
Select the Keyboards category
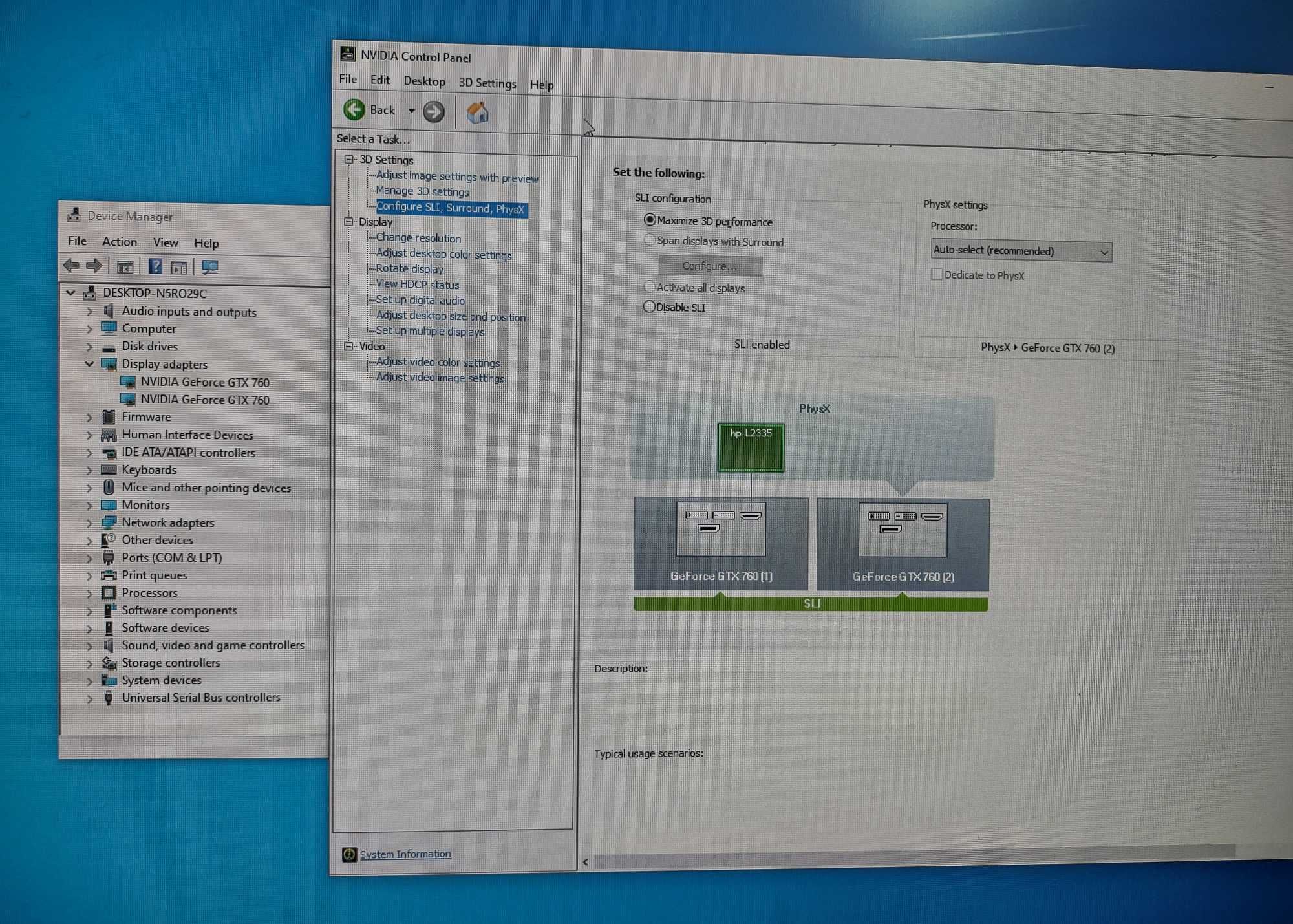(149, 470)
